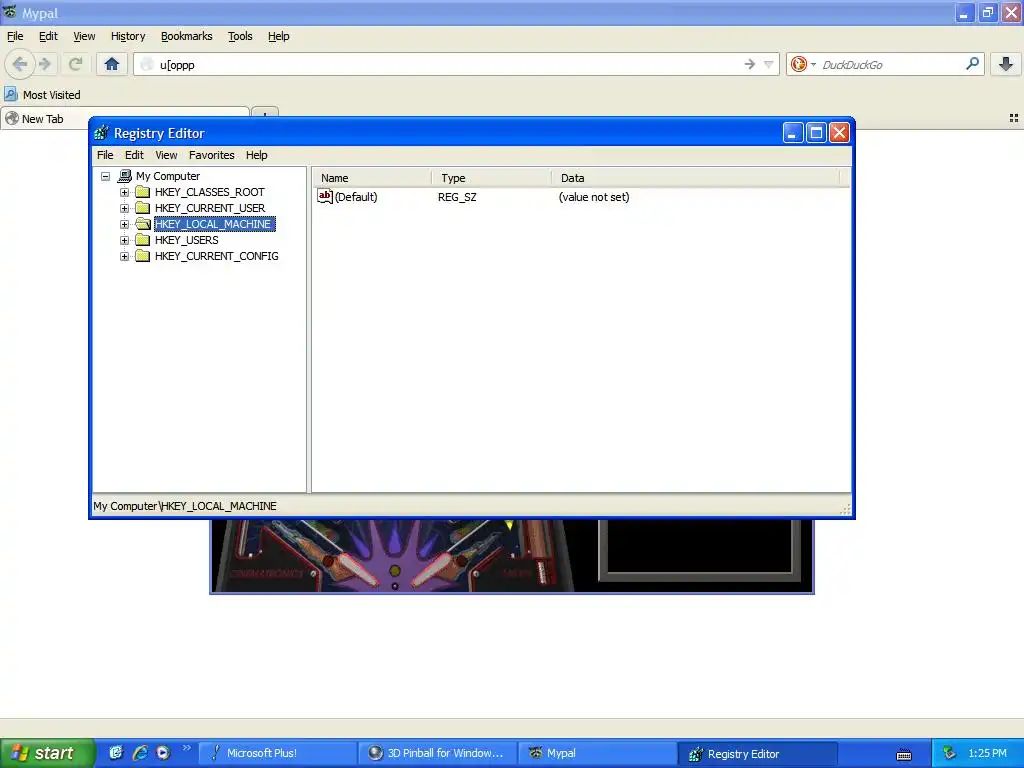This screenshot has height=768, width=1024.
Task: Select the New Tab tab
Action: click(124, 118)
